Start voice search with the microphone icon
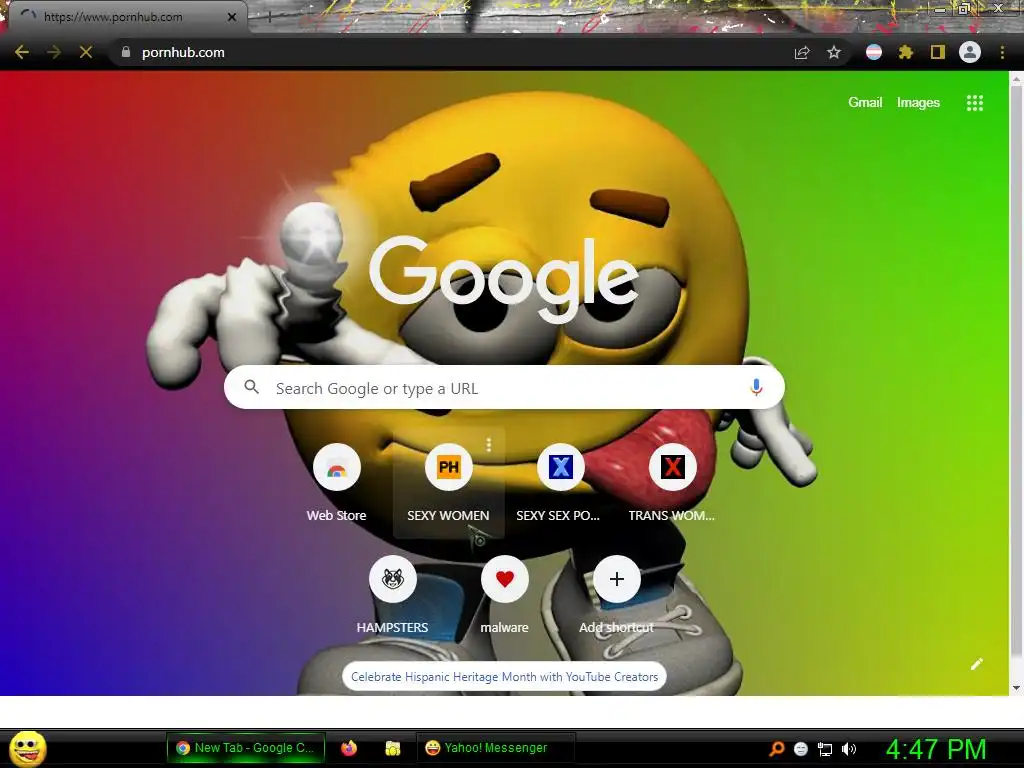1024x768 pixels. point(756,387)
